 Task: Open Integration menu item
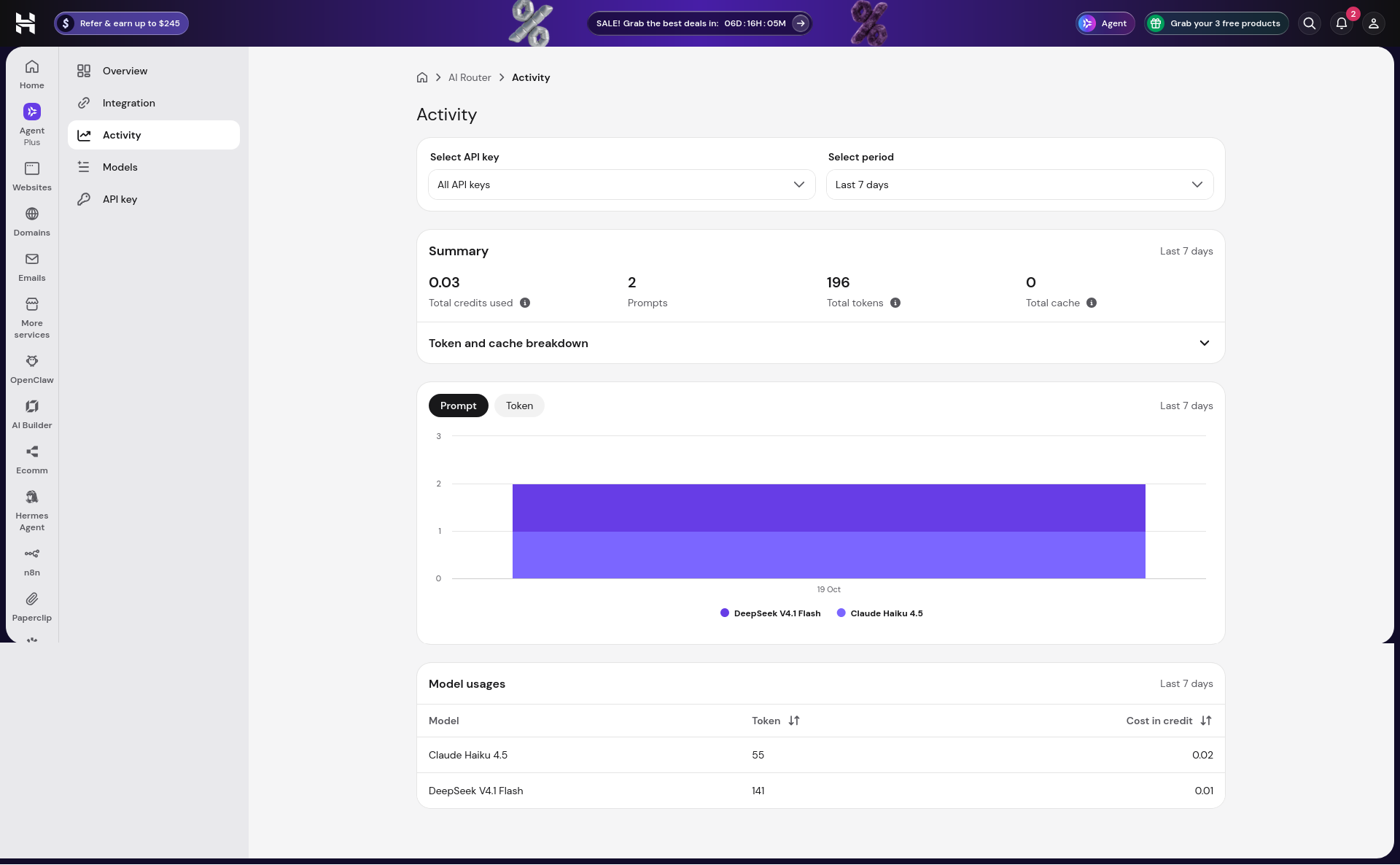[x=154, y=103]
